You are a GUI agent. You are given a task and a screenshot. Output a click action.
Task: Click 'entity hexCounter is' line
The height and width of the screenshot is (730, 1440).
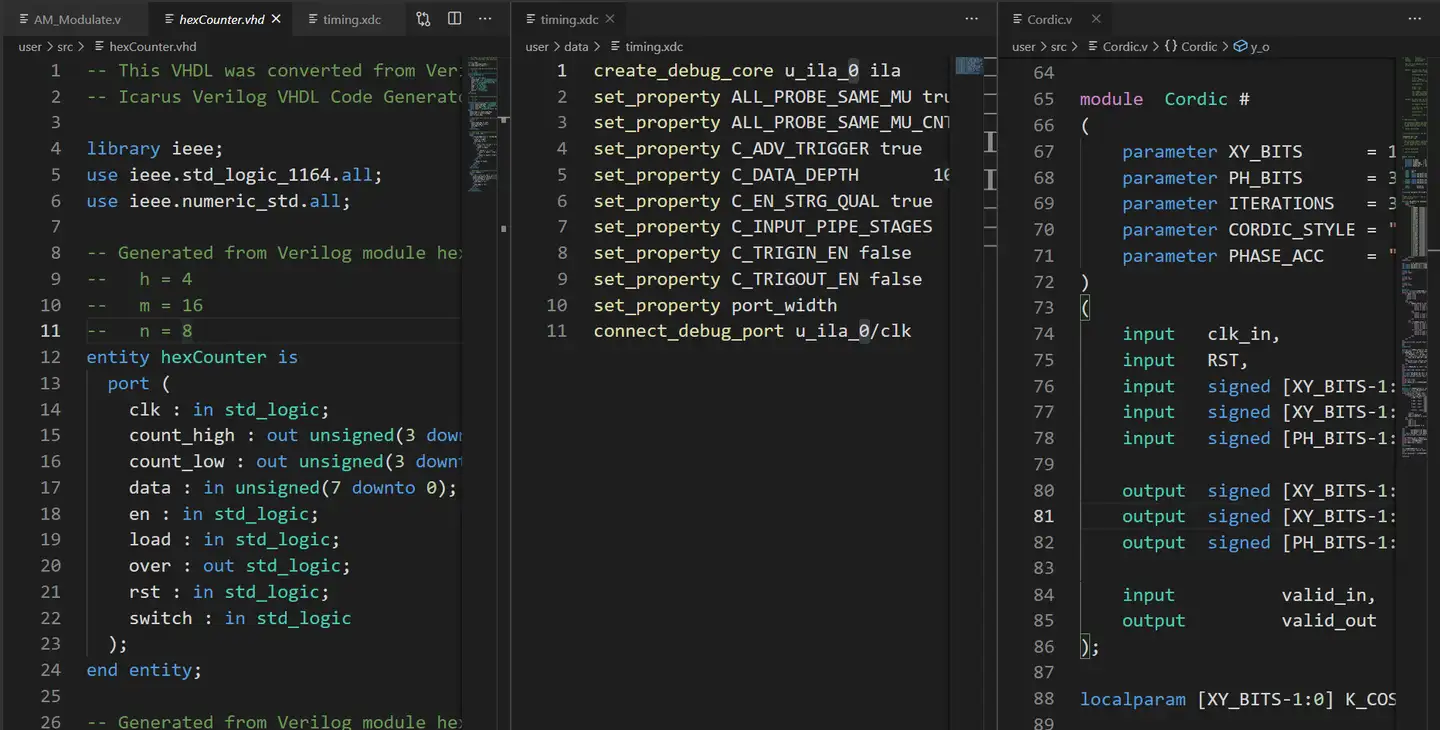pyautogui.click(x=192, y=357)
